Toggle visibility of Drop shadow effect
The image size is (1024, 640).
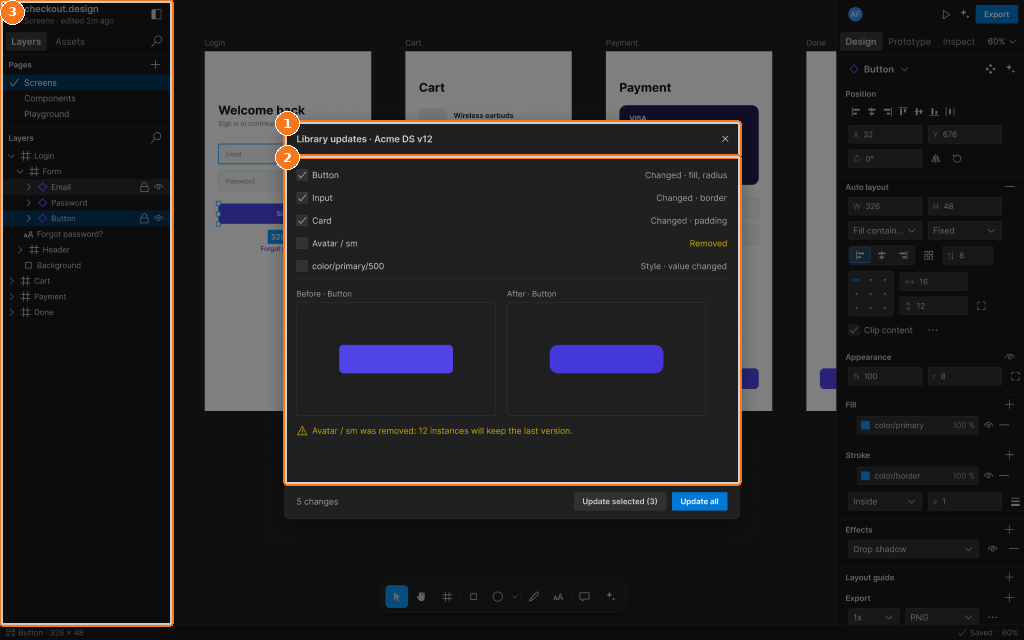pyautogui.click(x=993, y=549)
